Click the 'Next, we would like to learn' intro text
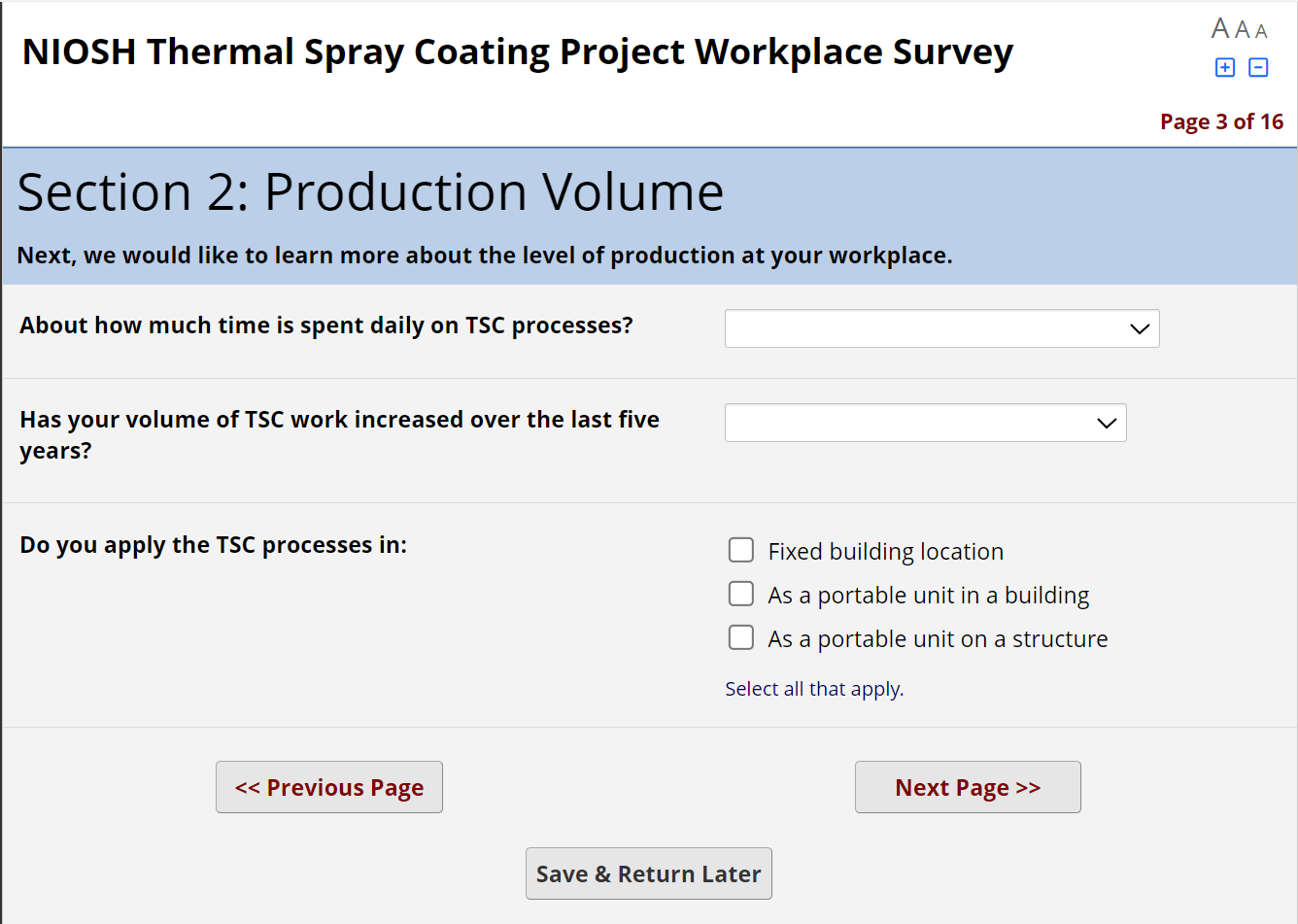The width and height of the screenshot is (1298, 924). [x=485, y=256]
